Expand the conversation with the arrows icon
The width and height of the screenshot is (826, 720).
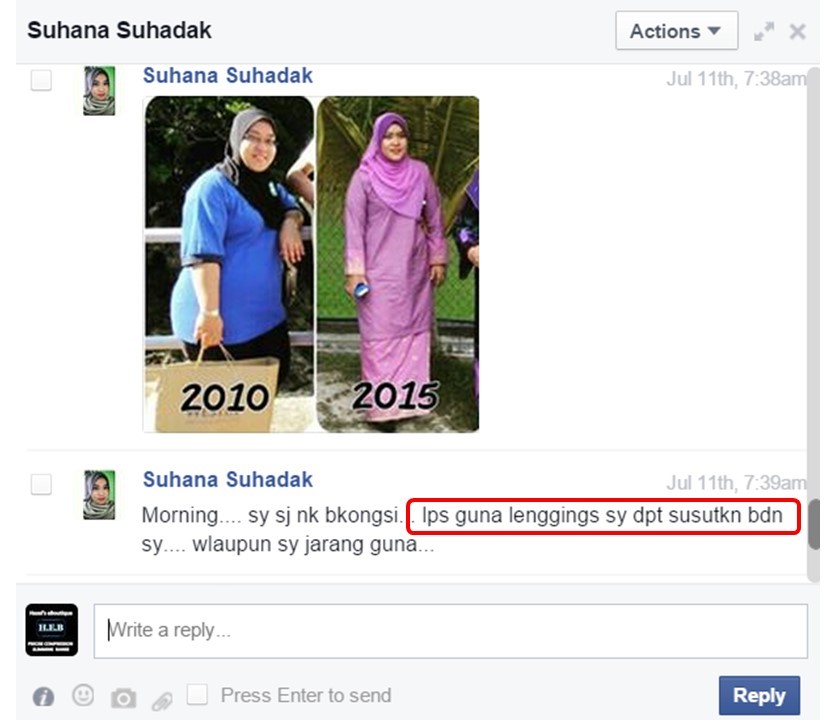click(763, 32)
